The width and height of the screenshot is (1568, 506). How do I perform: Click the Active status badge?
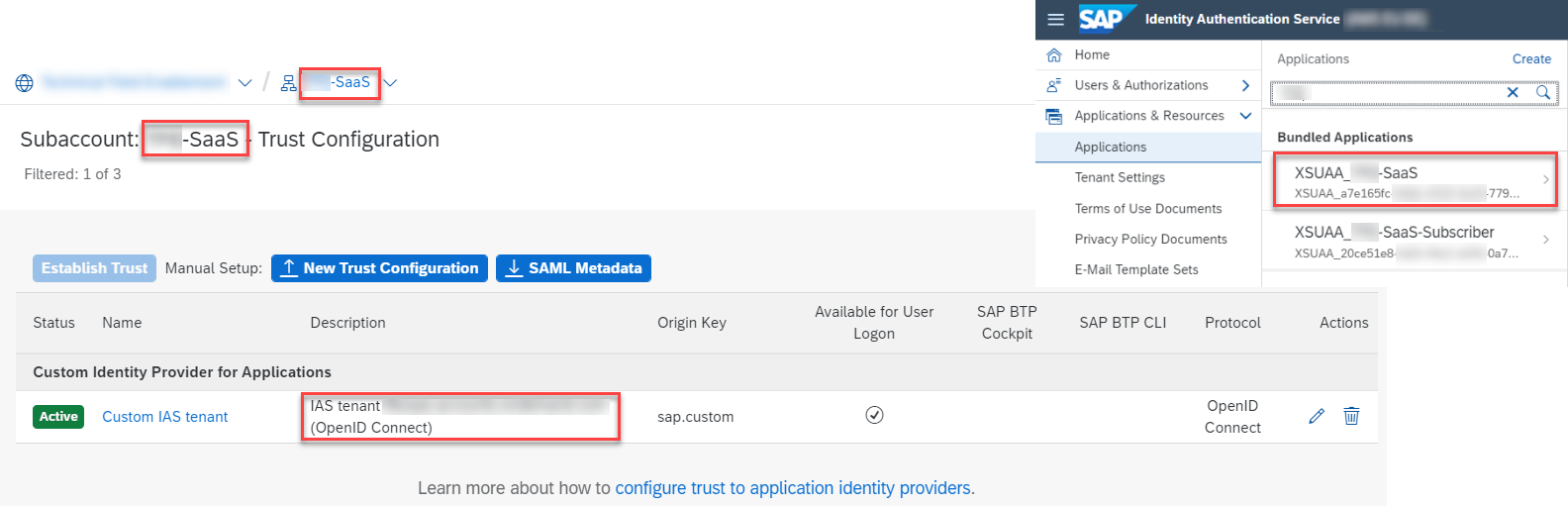58,417
